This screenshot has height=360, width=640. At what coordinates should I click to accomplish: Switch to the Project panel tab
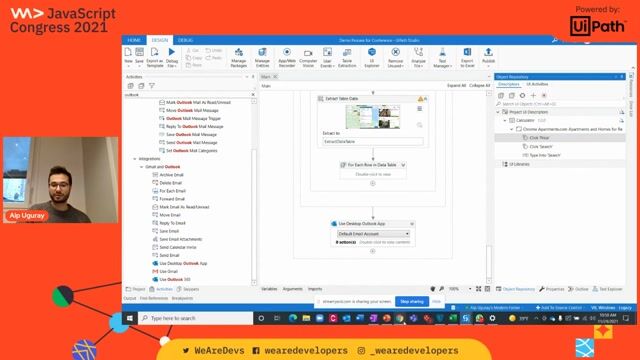point(136,289)
